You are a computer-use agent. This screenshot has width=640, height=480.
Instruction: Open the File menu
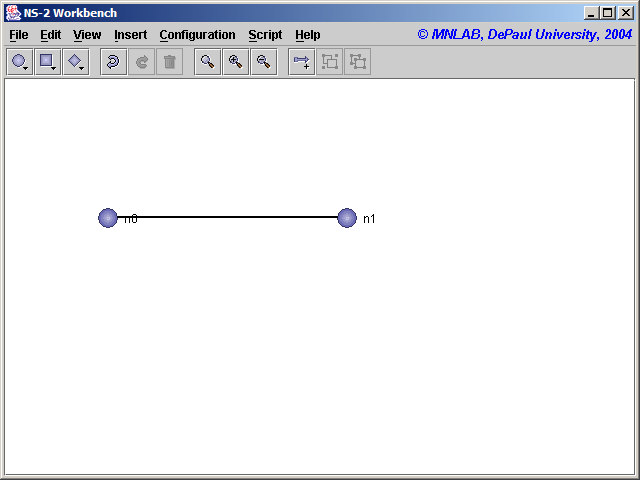(x=19, y=35)
